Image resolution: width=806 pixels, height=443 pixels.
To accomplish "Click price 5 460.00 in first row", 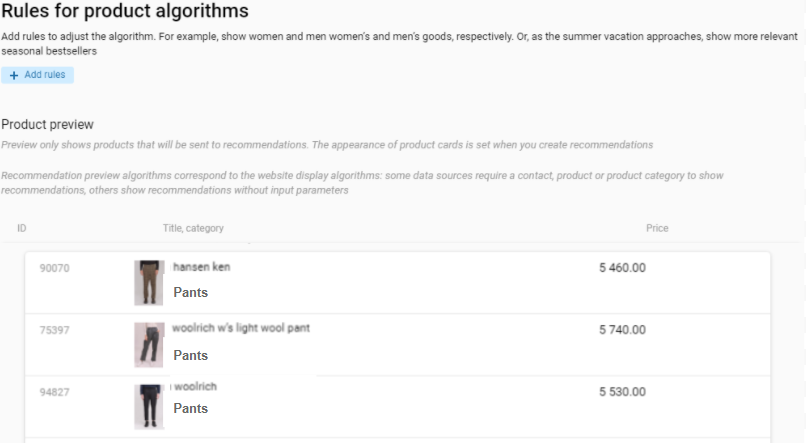I will 622,268.
